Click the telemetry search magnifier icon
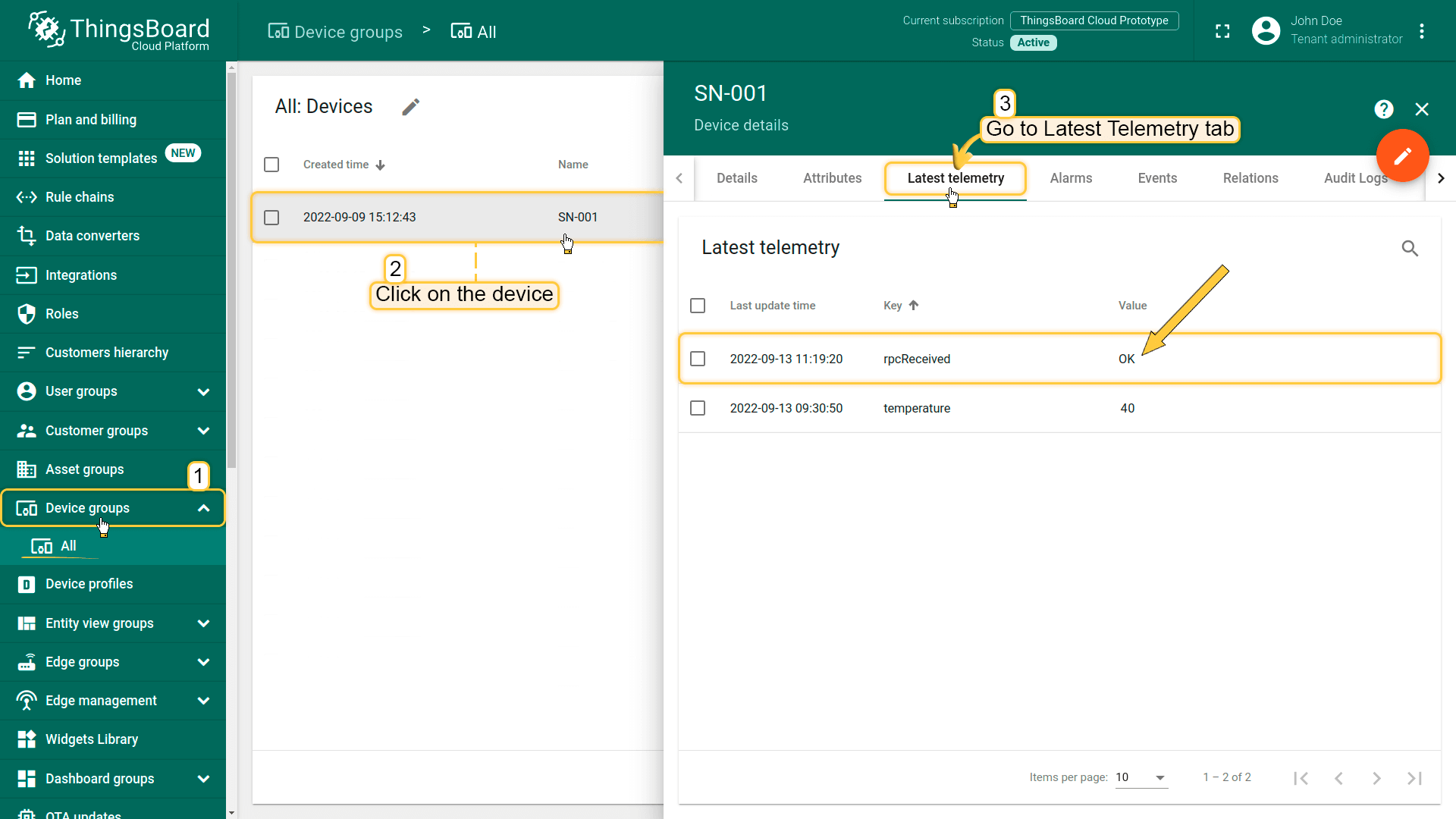 [x=1409, y=248]
